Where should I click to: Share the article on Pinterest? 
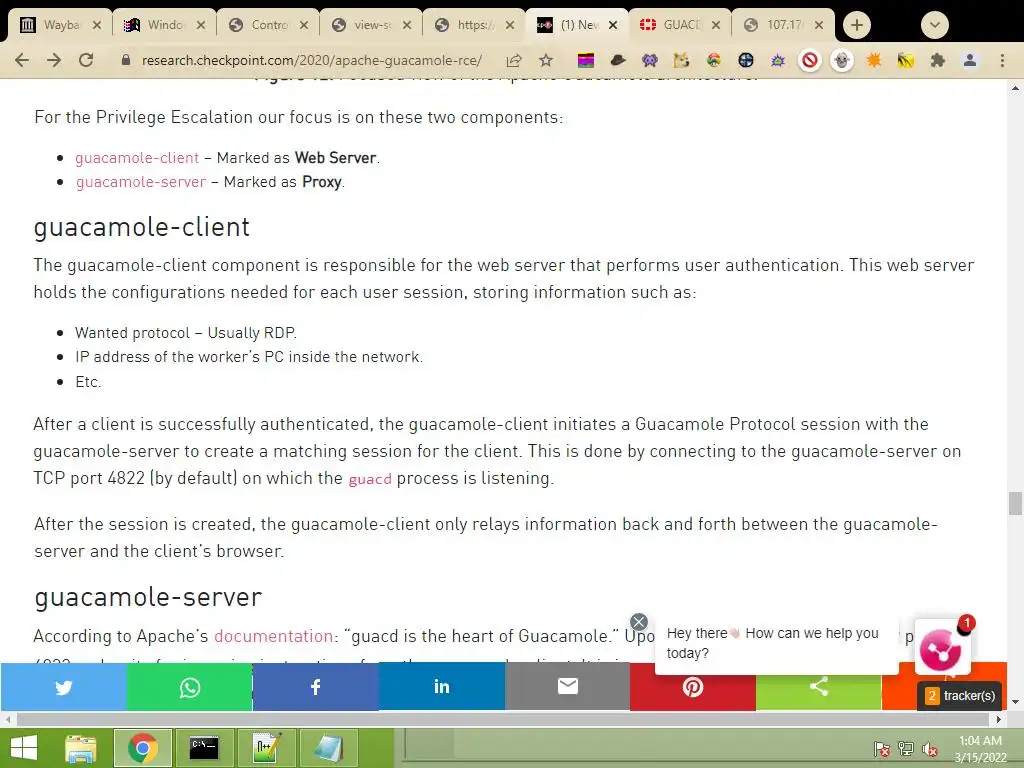coord(692,686)
